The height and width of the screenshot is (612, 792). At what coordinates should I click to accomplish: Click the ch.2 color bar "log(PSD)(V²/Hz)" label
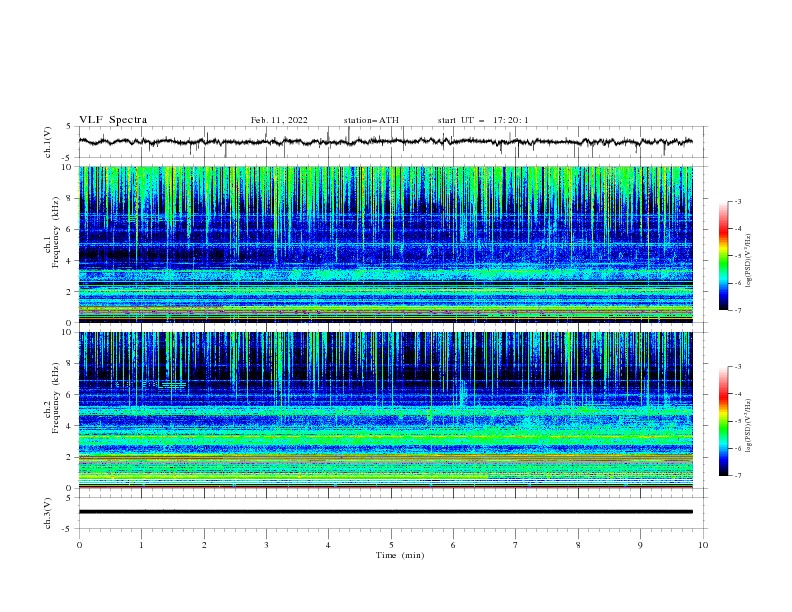pyautogui.click(x=749, y=426)
